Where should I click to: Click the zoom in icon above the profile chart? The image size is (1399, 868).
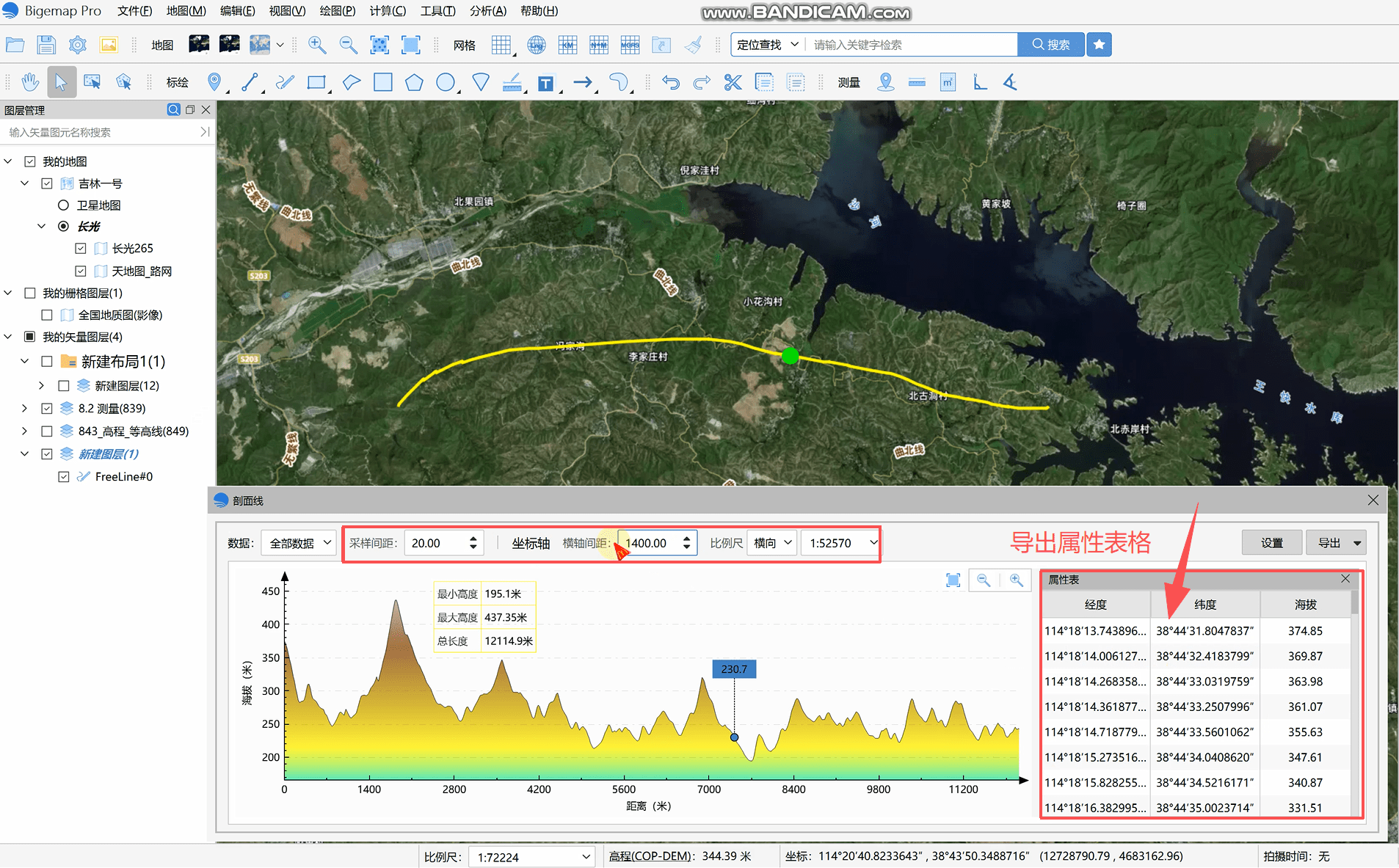[1016, 580]
